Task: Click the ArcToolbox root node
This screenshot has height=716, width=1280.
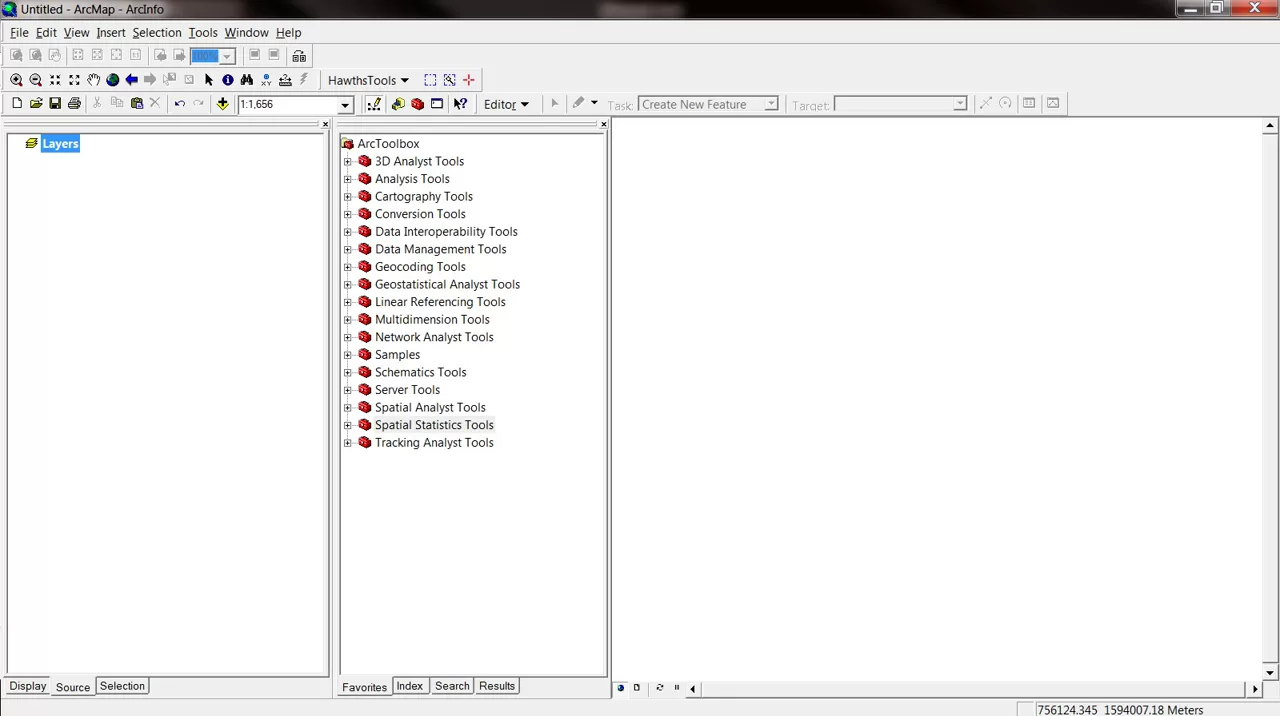Action: 388,144
